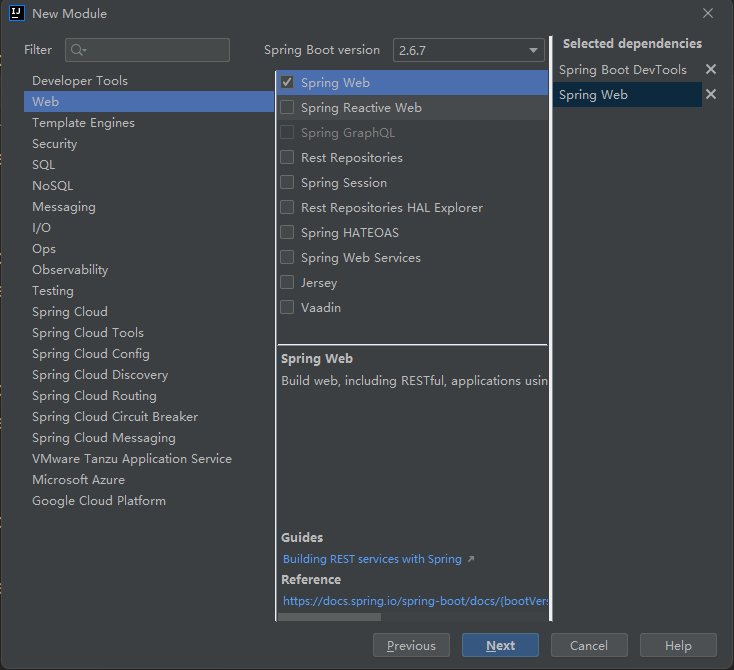The image size is (734, 670).
Task: Select the SQL category
Action: tap(149, 165)
